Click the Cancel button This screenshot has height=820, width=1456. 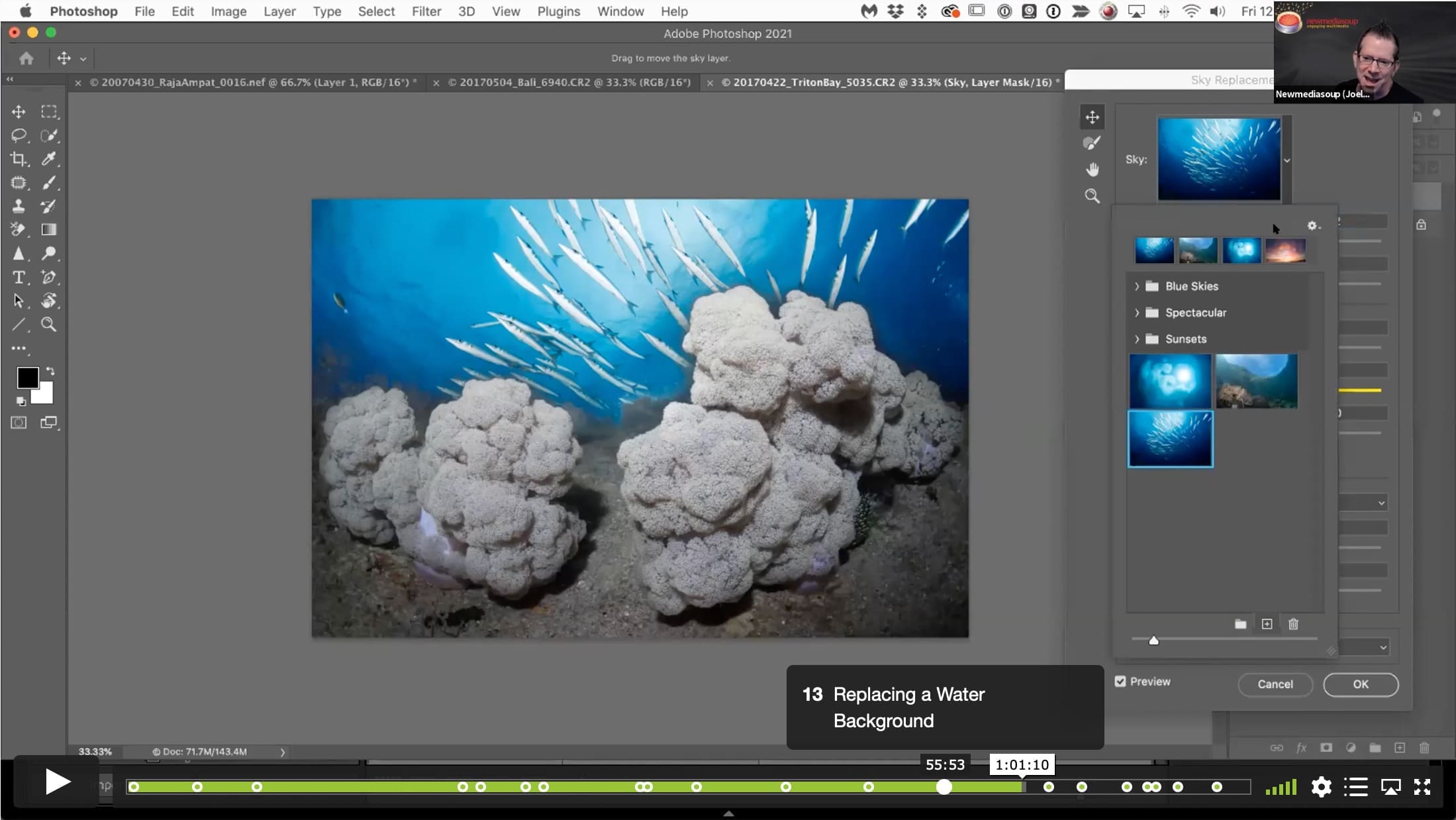pyautogui.click(x=1275, y=684)
